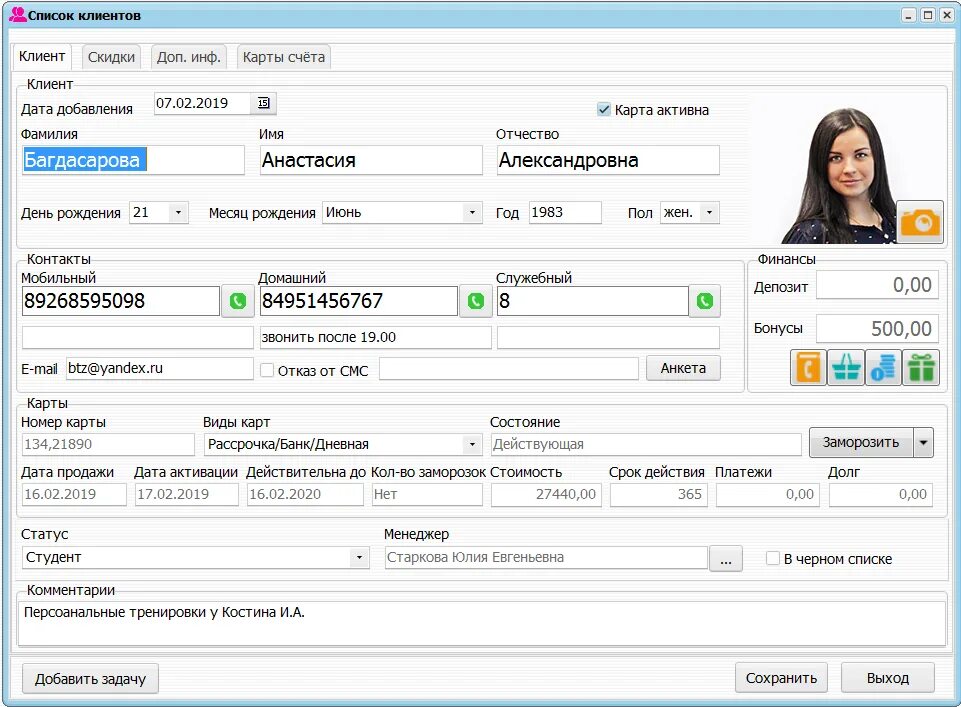Screen dimensions: 961x707
Task: Click the Стоимость field 27440,00
Action: click(546, 494)
